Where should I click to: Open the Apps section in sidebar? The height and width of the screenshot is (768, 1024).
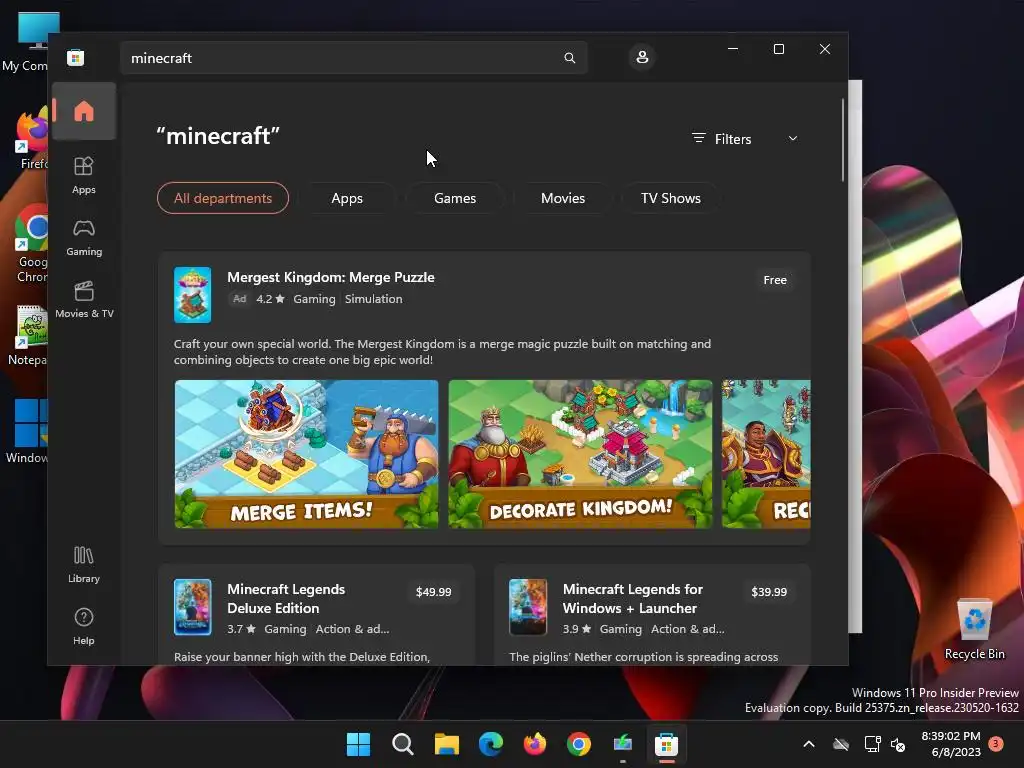[x=84, y=175]
